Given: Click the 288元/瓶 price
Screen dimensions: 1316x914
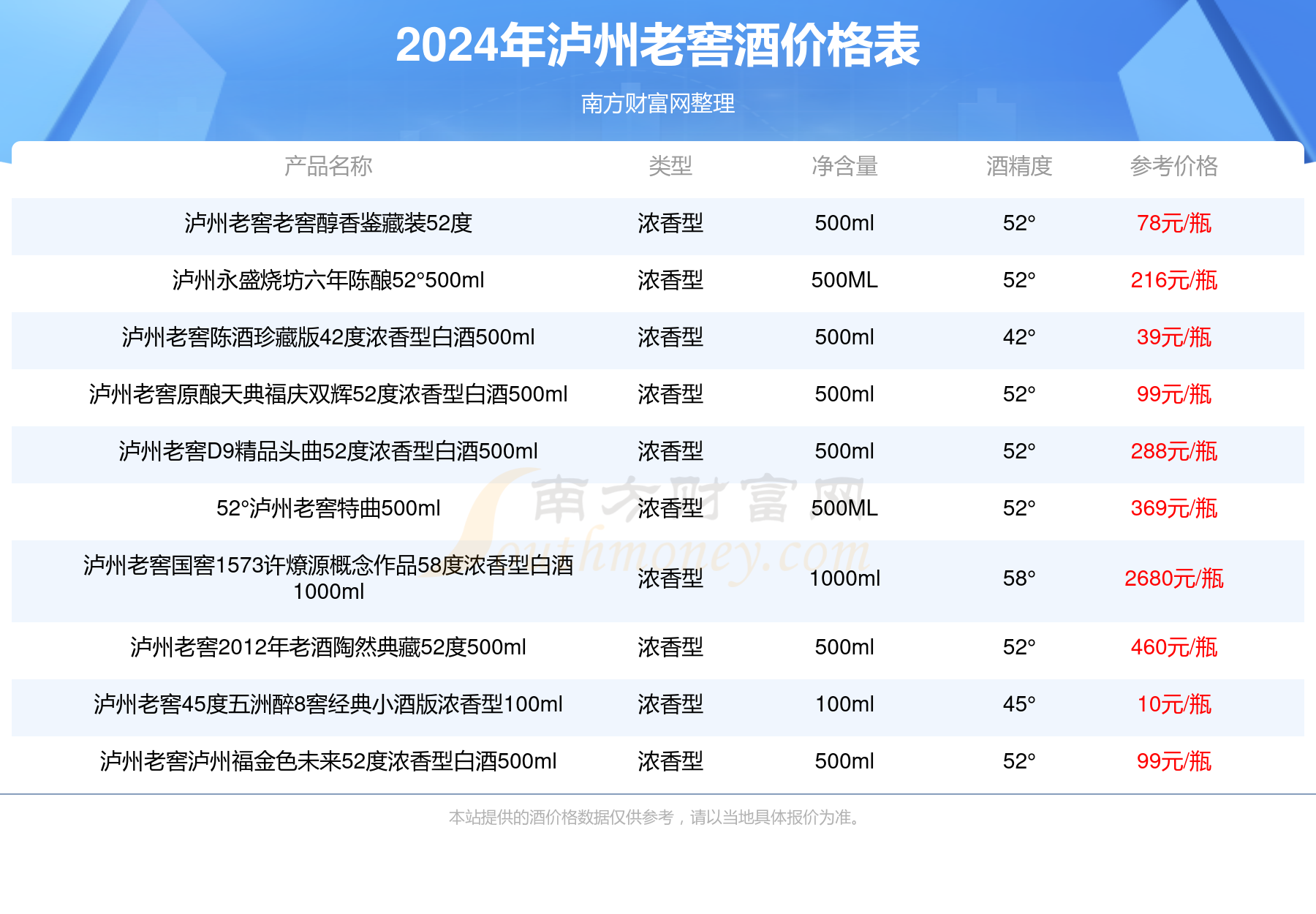Looking at the screenshot, I should pos(1174,451).
